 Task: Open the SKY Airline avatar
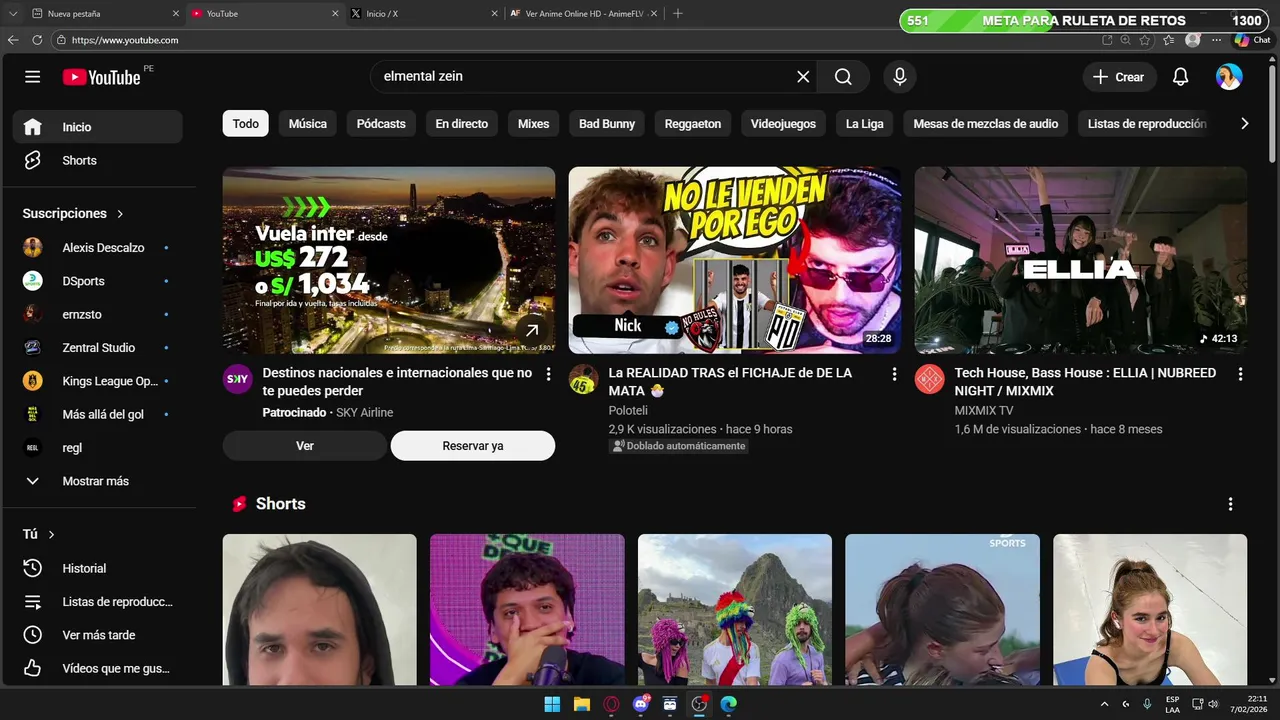click(x=238, y=379)
